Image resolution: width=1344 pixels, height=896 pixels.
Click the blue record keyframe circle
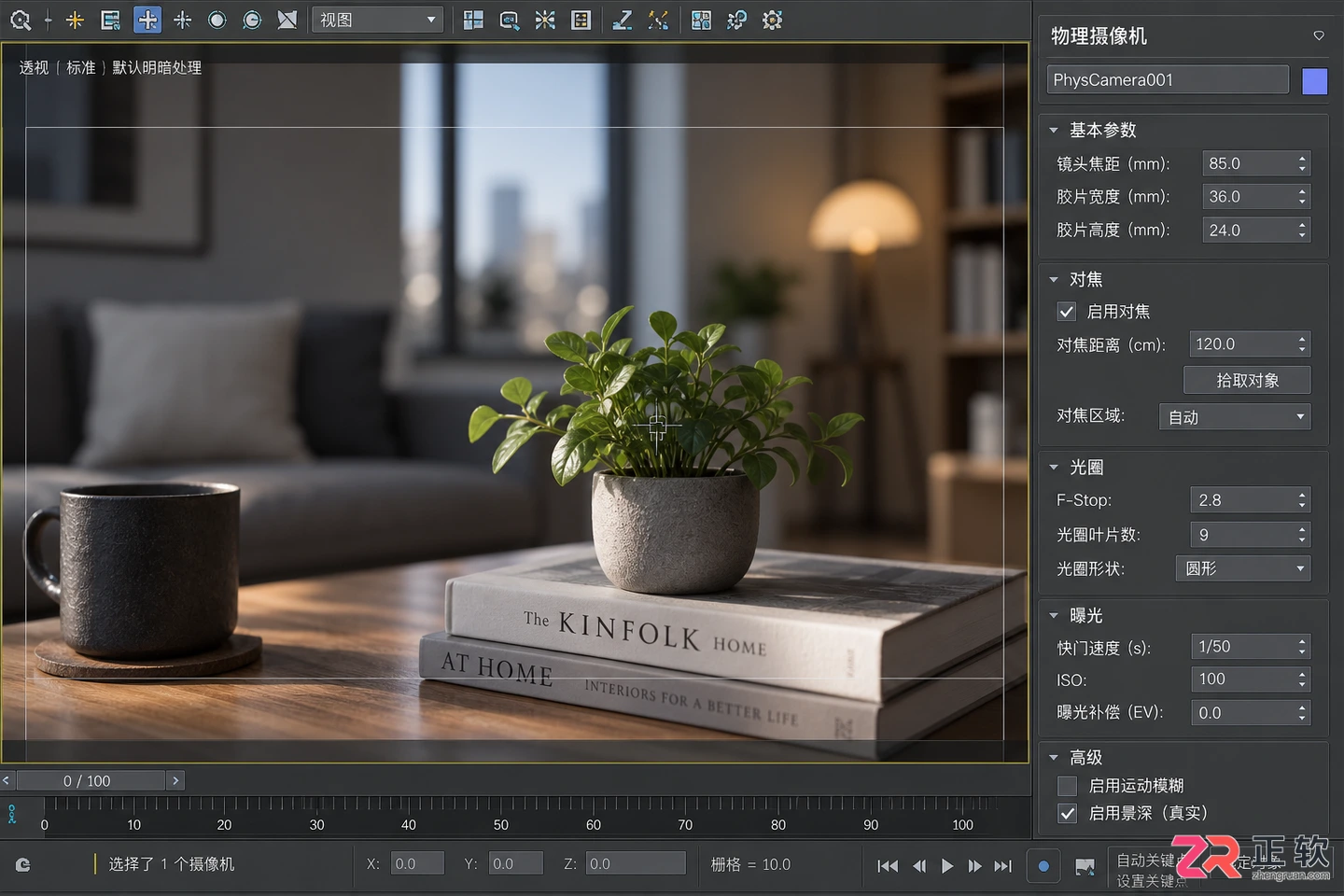(x=1043, y=866)
